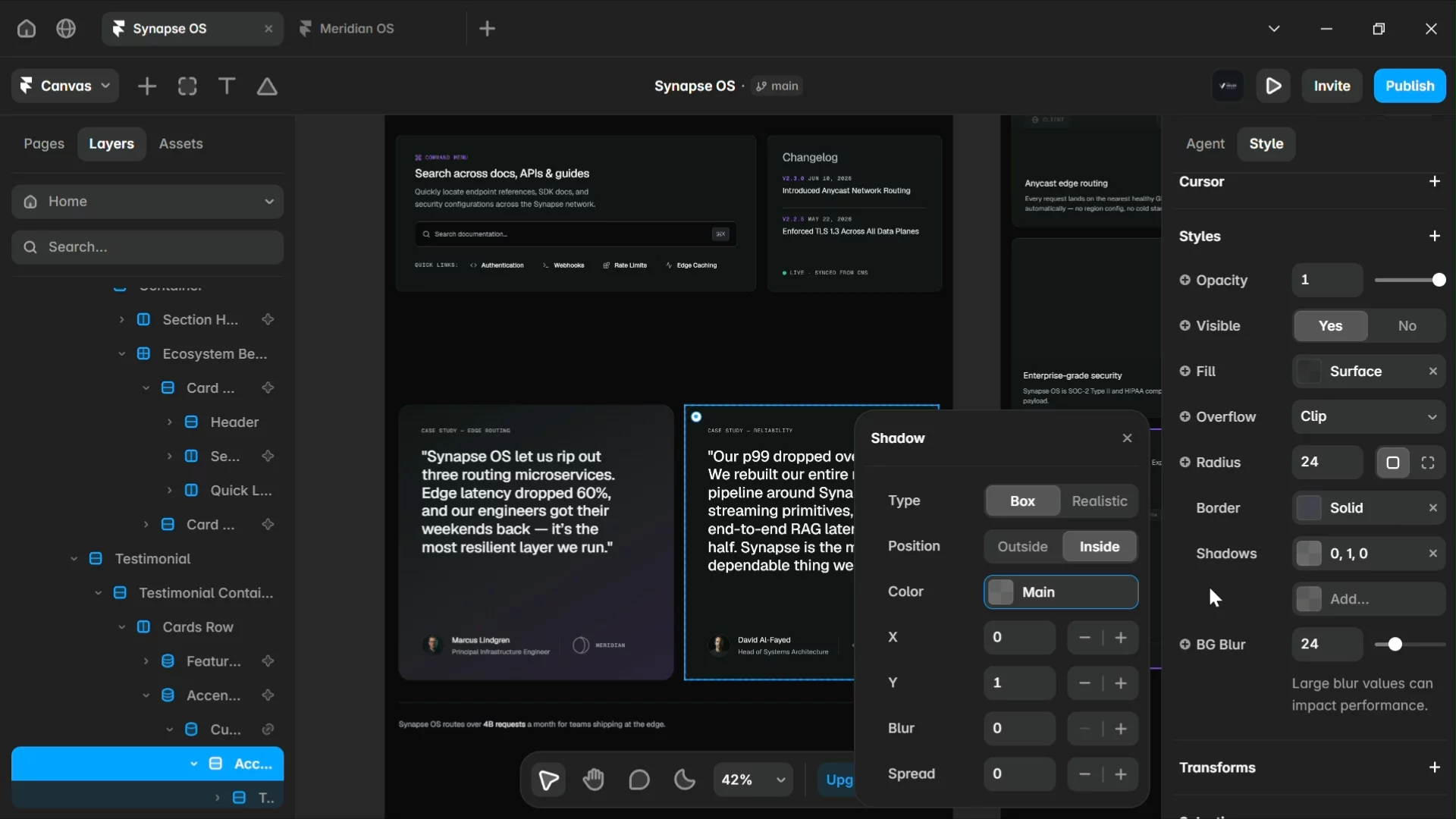Viewport: 1456px width, 819px height.
Task: Open the Canvas mode dropdown
Action: (64, 86)
